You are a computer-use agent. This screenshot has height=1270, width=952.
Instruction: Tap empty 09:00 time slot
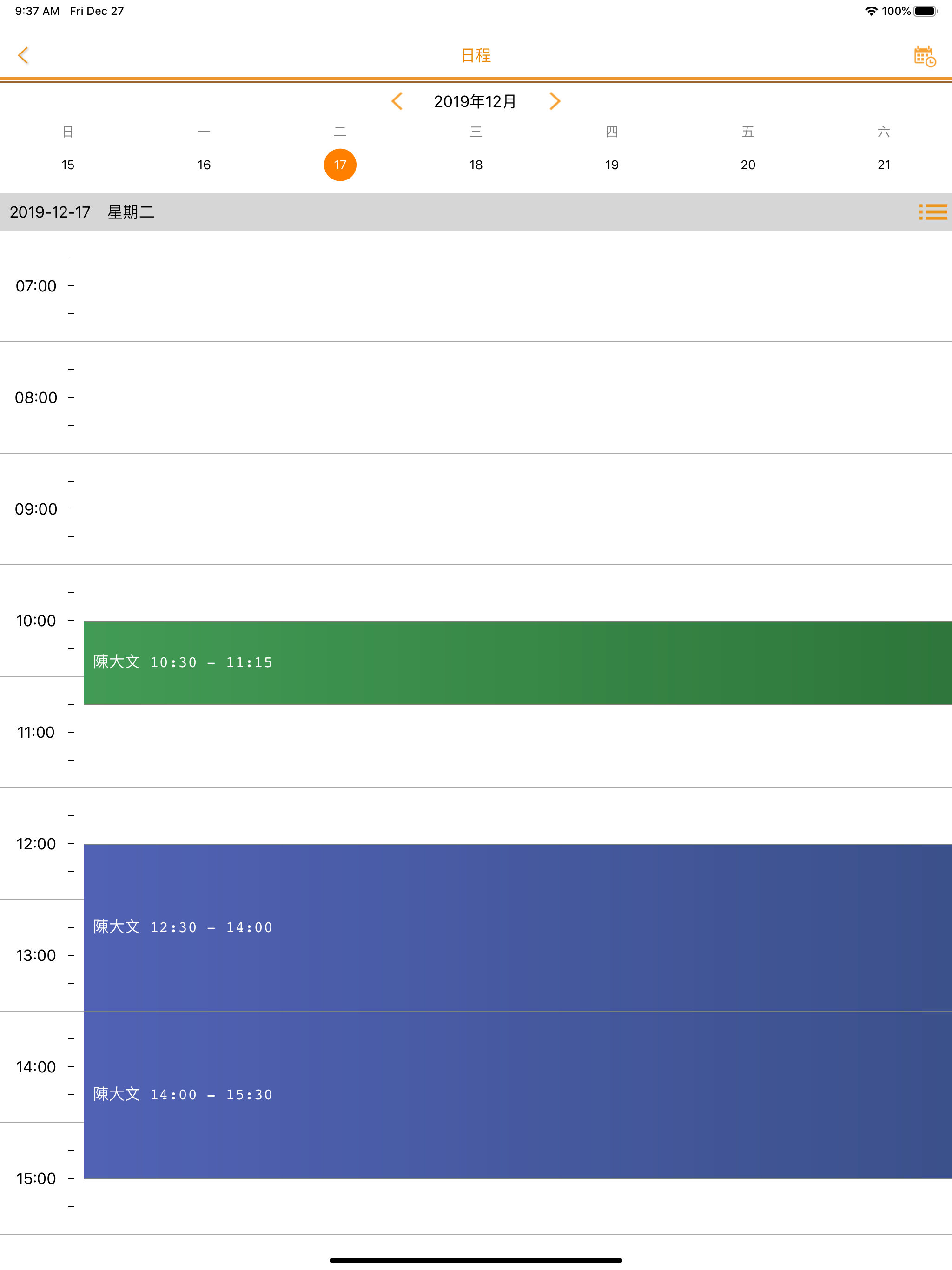[518, 509]
